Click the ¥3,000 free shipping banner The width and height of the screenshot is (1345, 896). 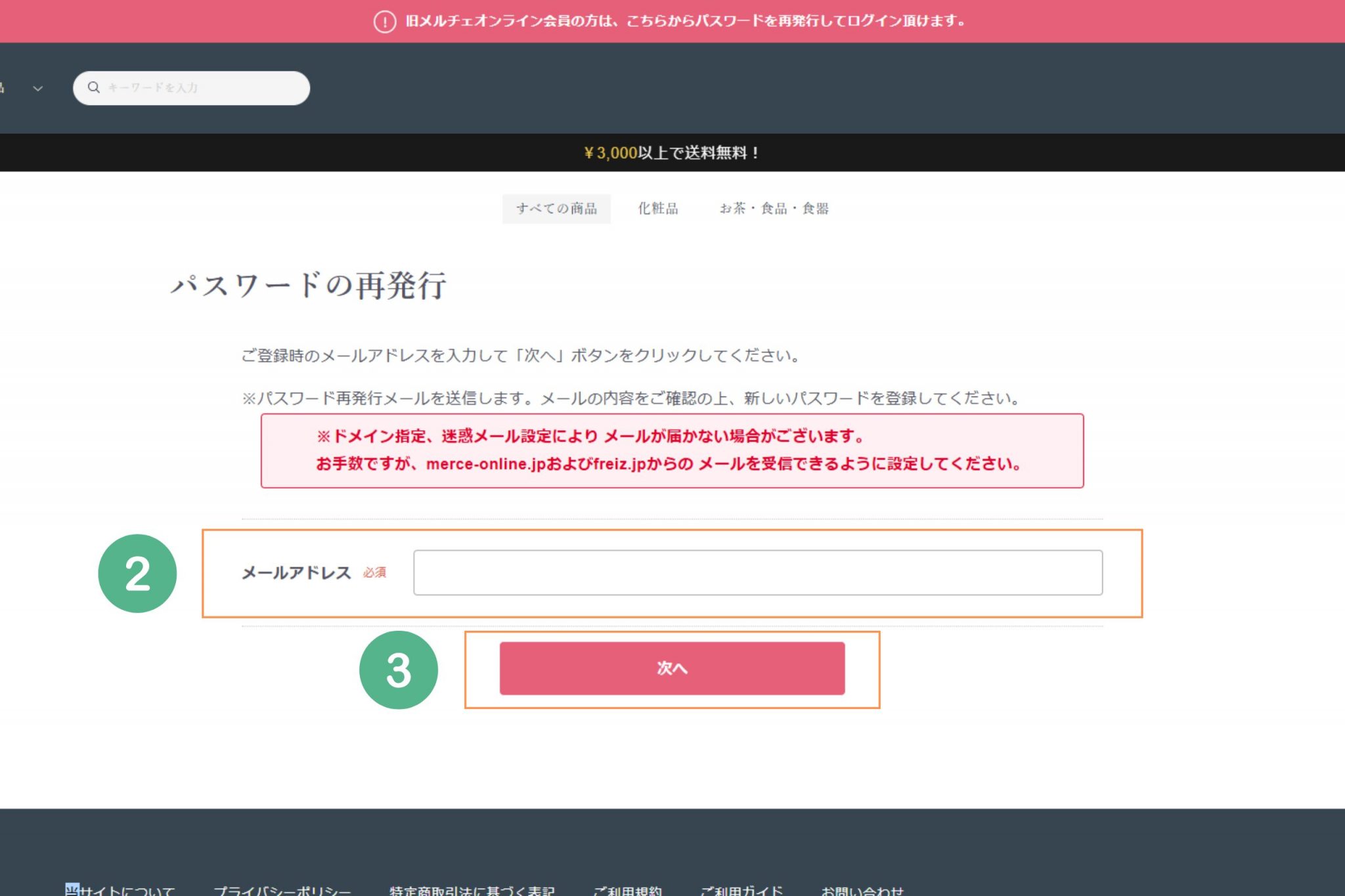click(x=671, y=153)
